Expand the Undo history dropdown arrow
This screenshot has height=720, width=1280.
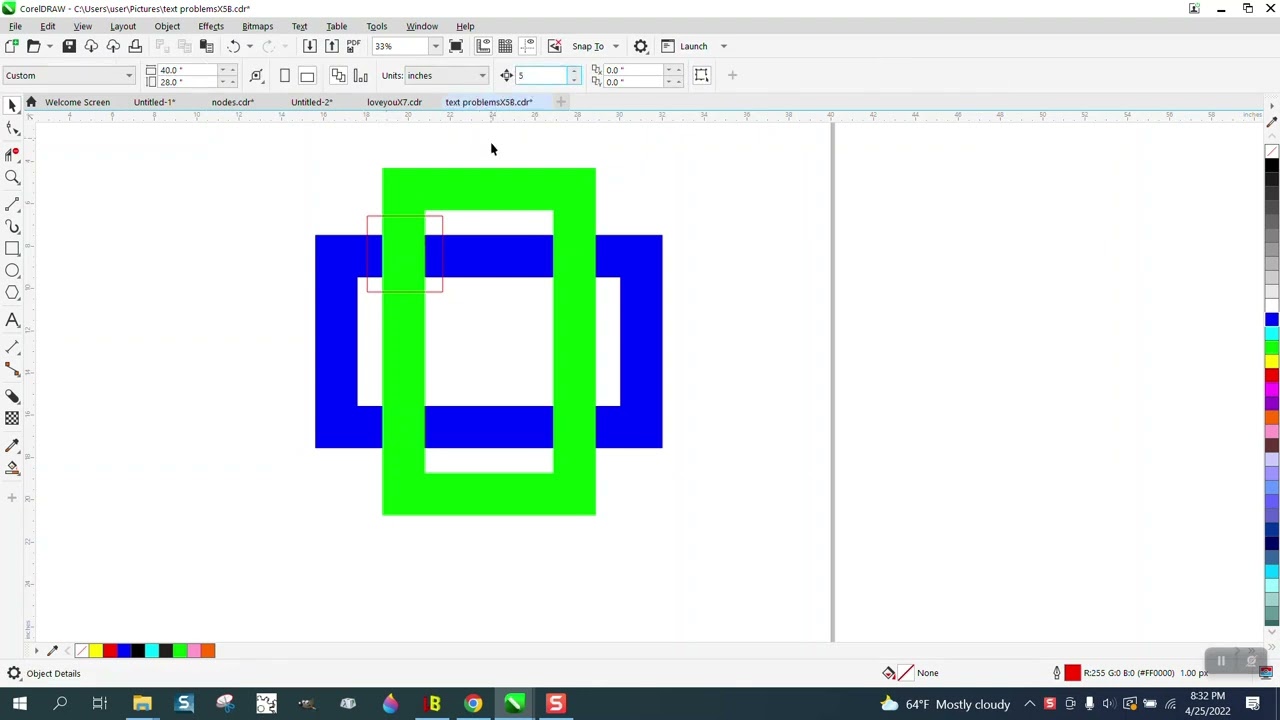tap(249, 46)
